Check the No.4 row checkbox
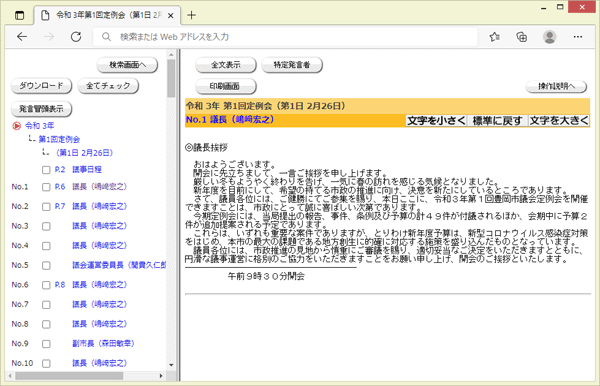 (46, 246)
